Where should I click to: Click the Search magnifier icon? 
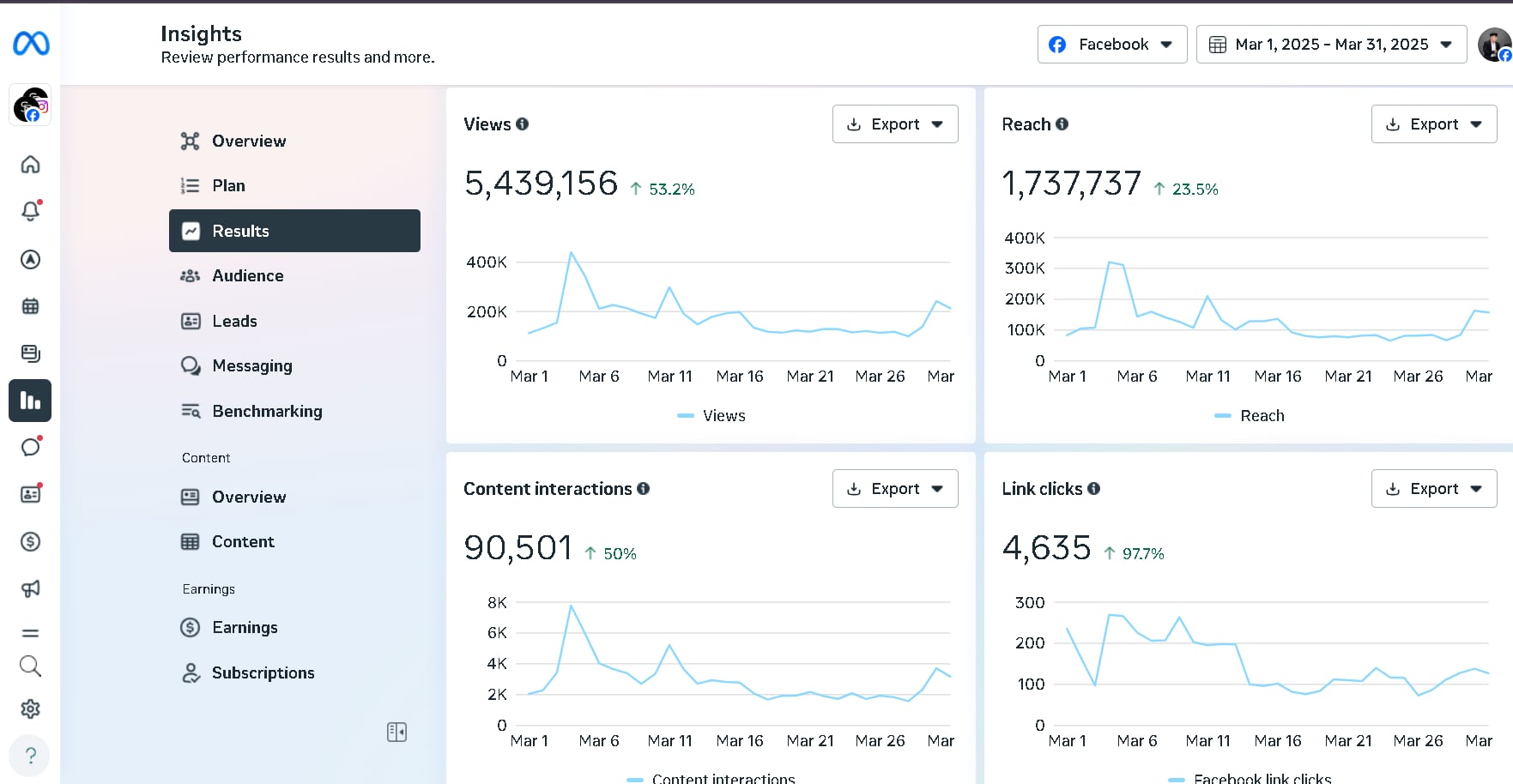tap(30, 666)
